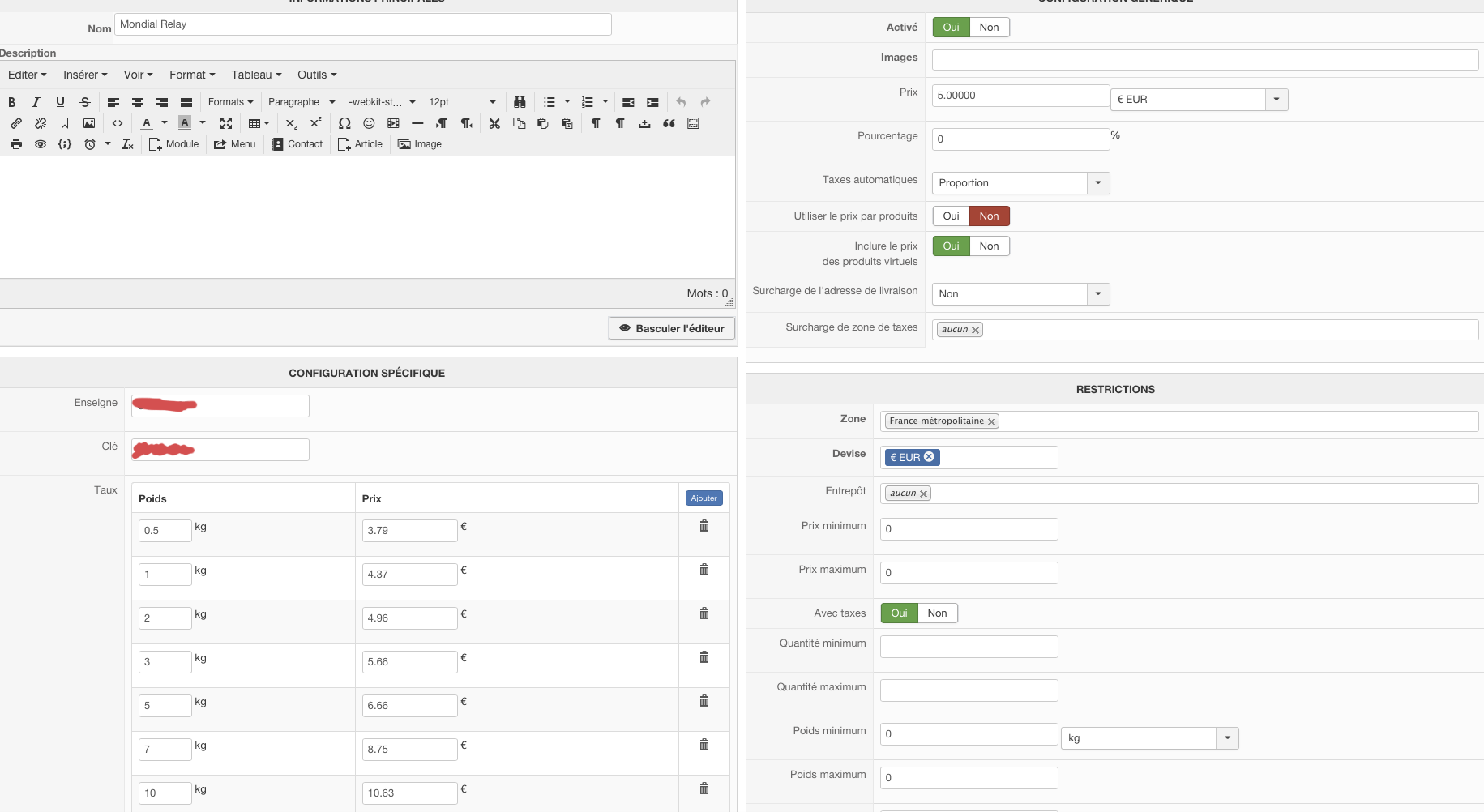1484x812 pixels.
Task: Set Avec taxes to Non
Action: click(937, 613)
